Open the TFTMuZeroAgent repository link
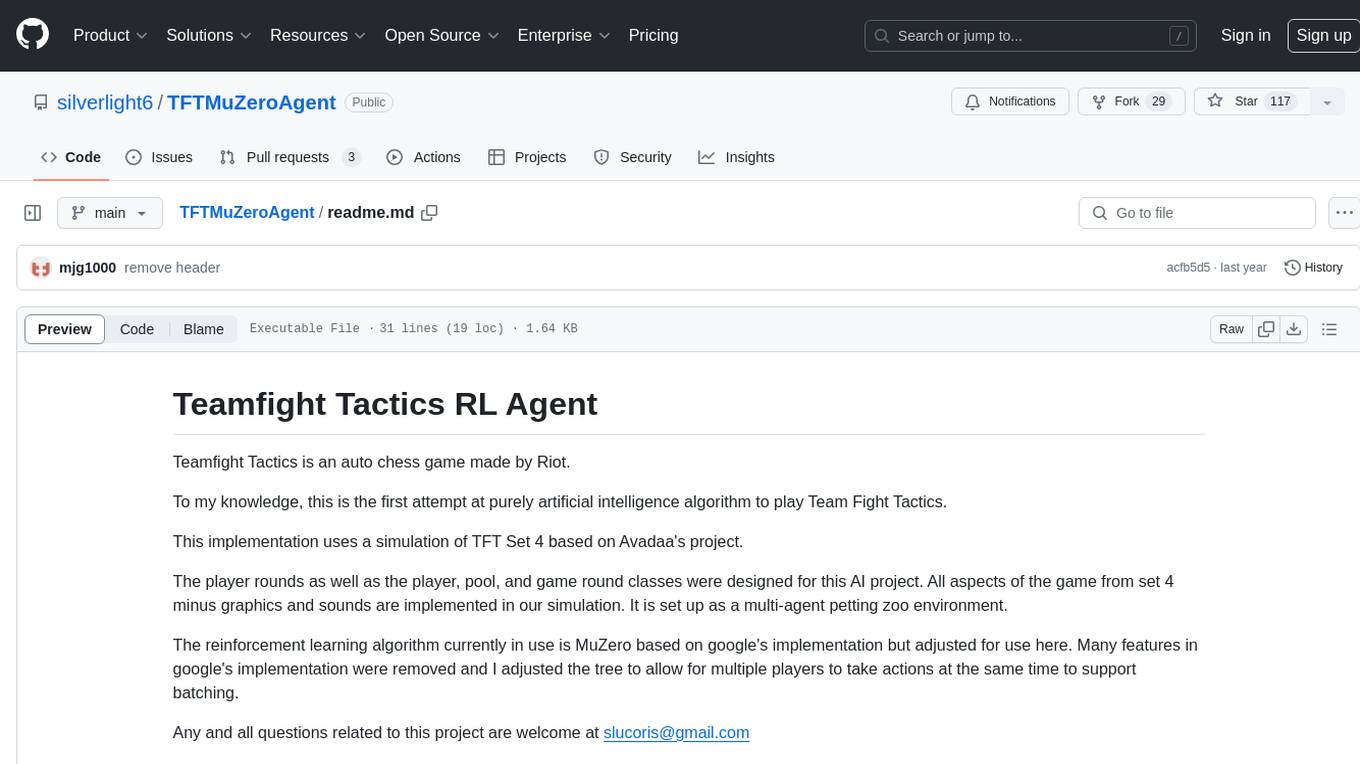This screenshot has width=1360, height=764. 251,102
